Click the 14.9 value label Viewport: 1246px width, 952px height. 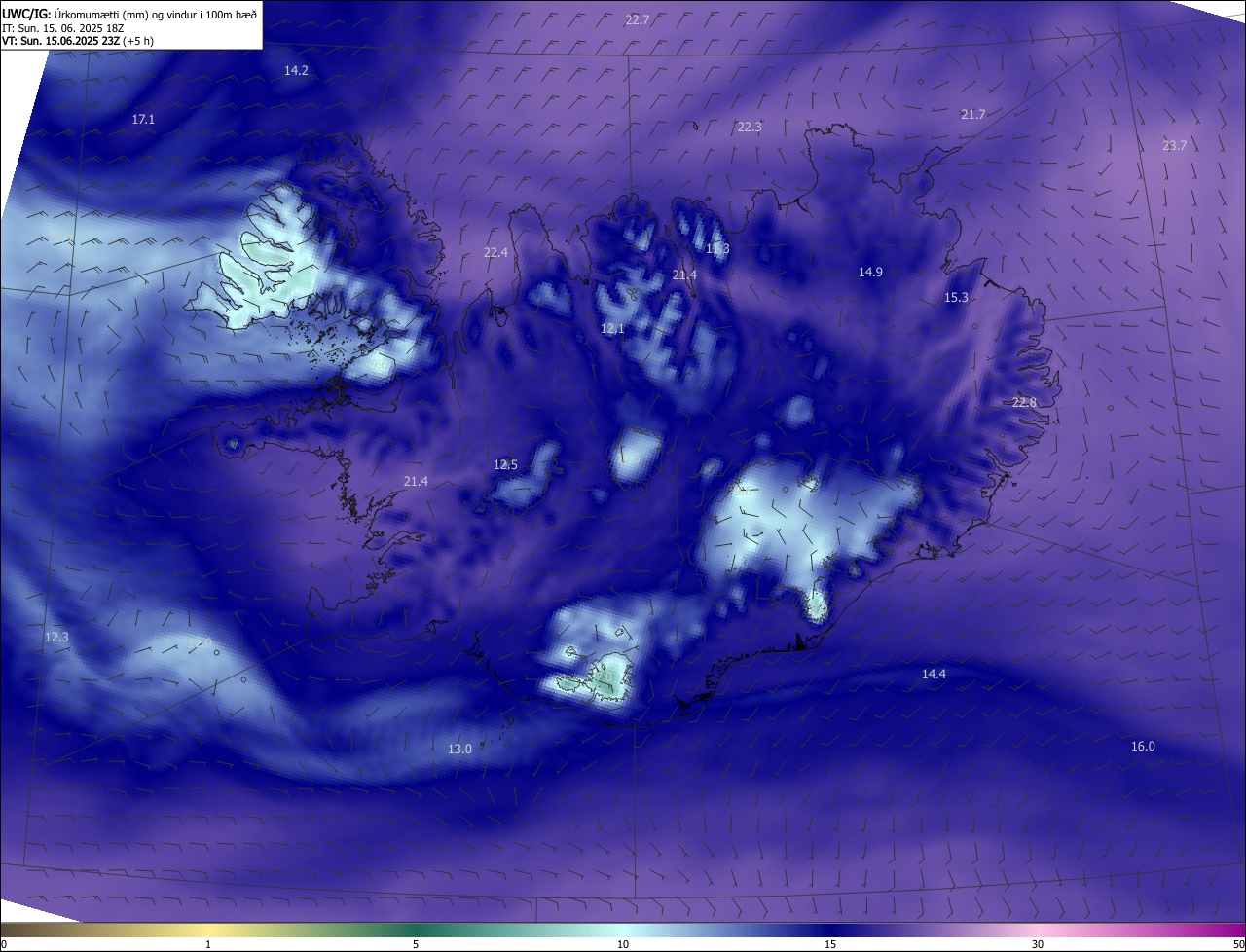tap(870, 272)
